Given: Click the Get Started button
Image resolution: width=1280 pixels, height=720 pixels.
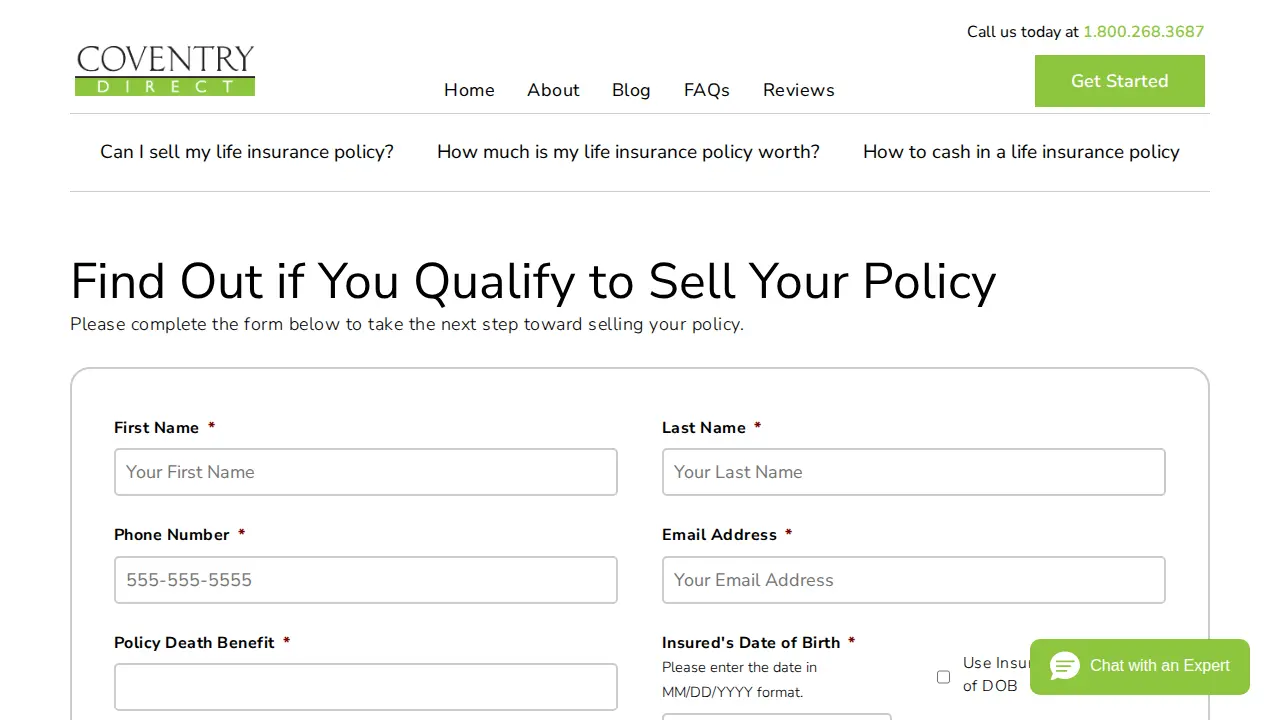Looking at the screenshot, I should (x=1120, y=81).
